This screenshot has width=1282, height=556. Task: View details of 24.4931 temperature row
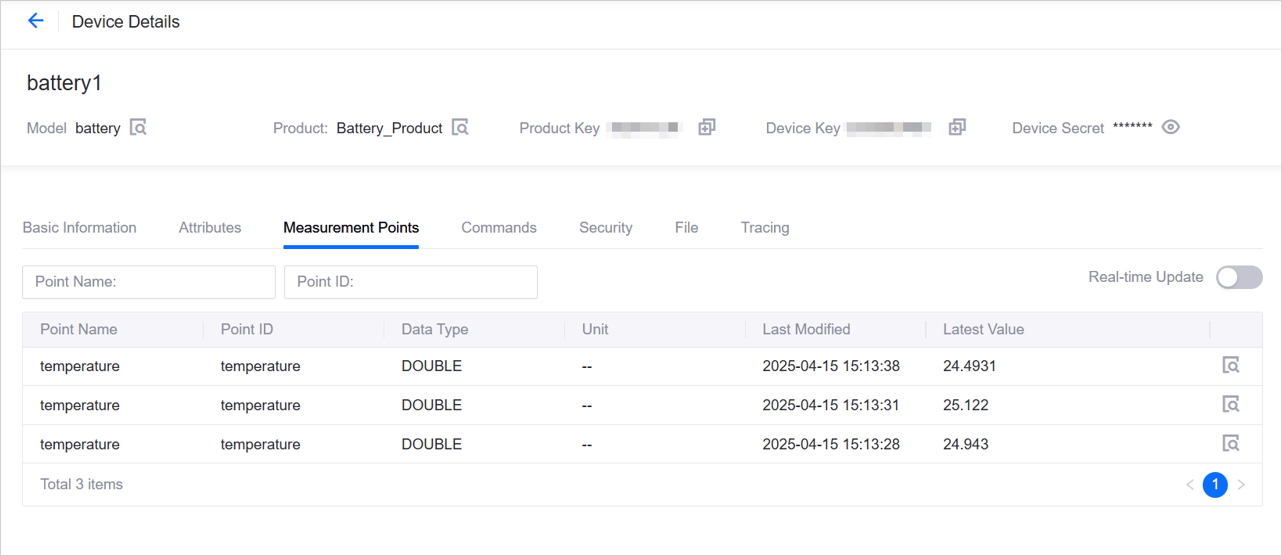click(1231, 366)
